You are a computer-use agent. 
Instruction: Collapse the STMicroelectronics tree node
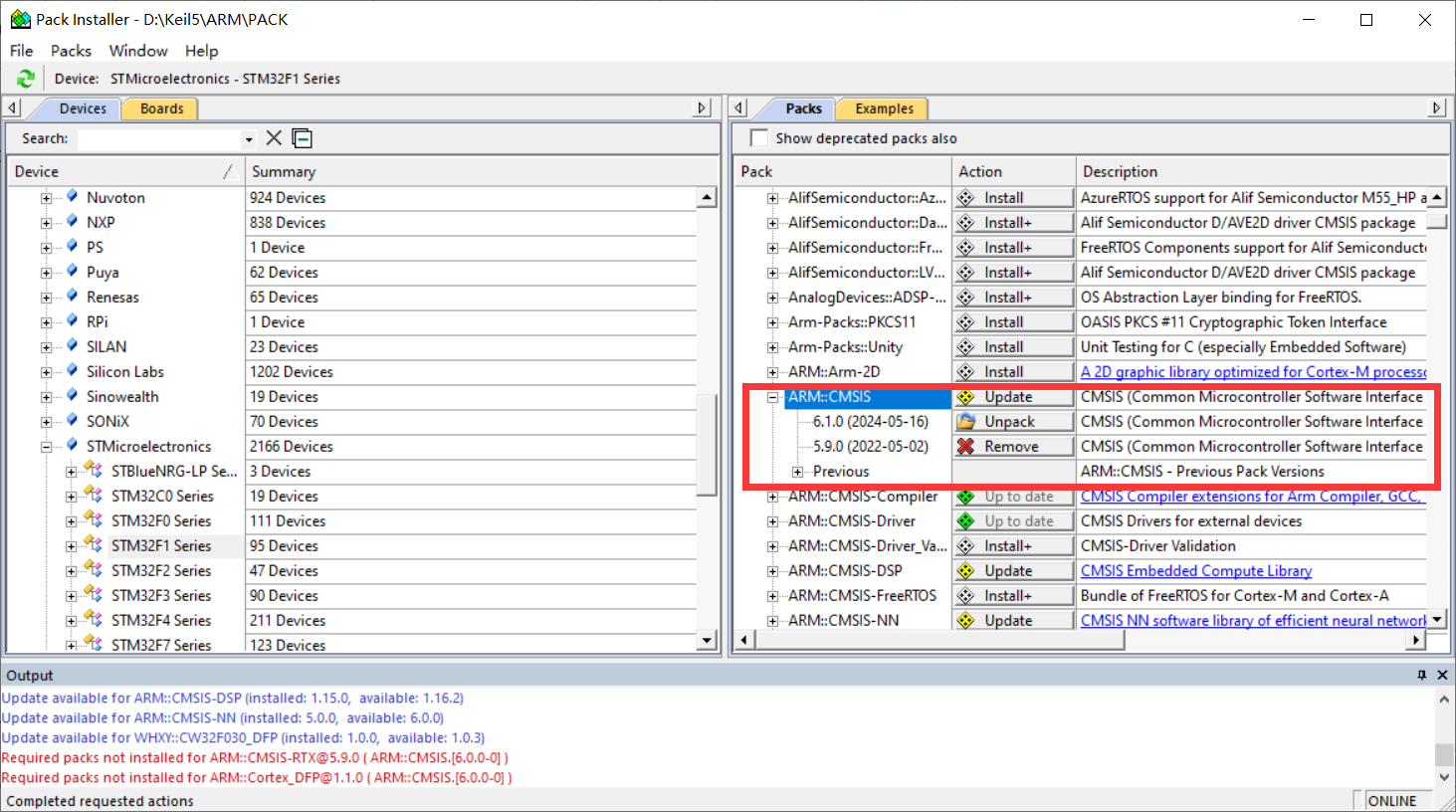[x=47, y=447]
